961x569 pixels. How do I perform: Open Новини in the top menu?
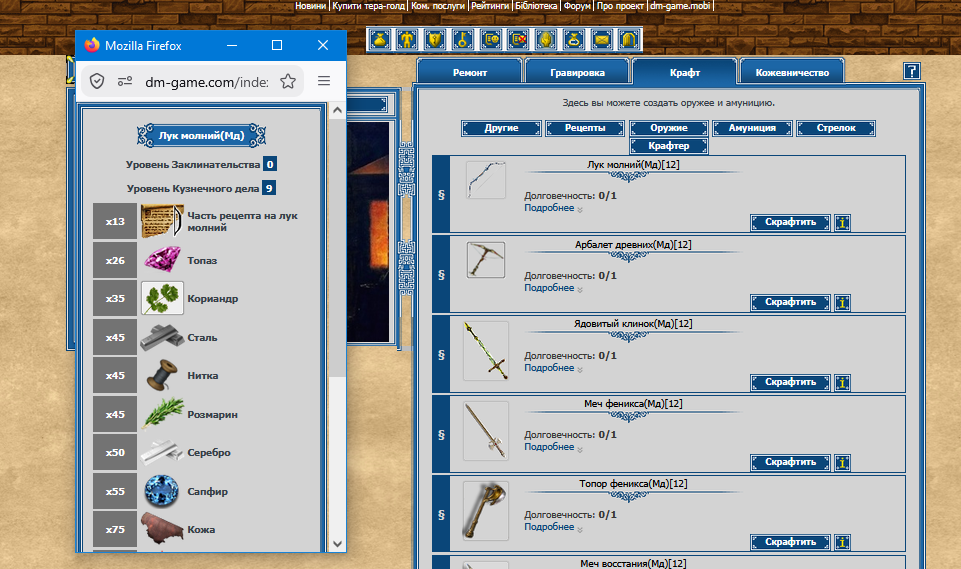click(310, 6)
